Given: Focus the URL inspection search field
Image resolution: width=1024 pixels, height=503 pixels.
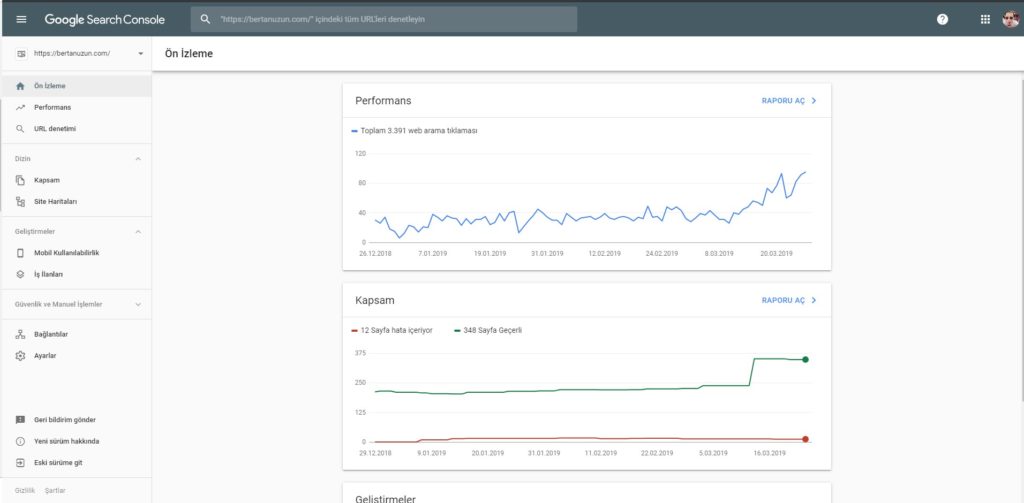Looking at the screenshot, I should click(384, 20).
